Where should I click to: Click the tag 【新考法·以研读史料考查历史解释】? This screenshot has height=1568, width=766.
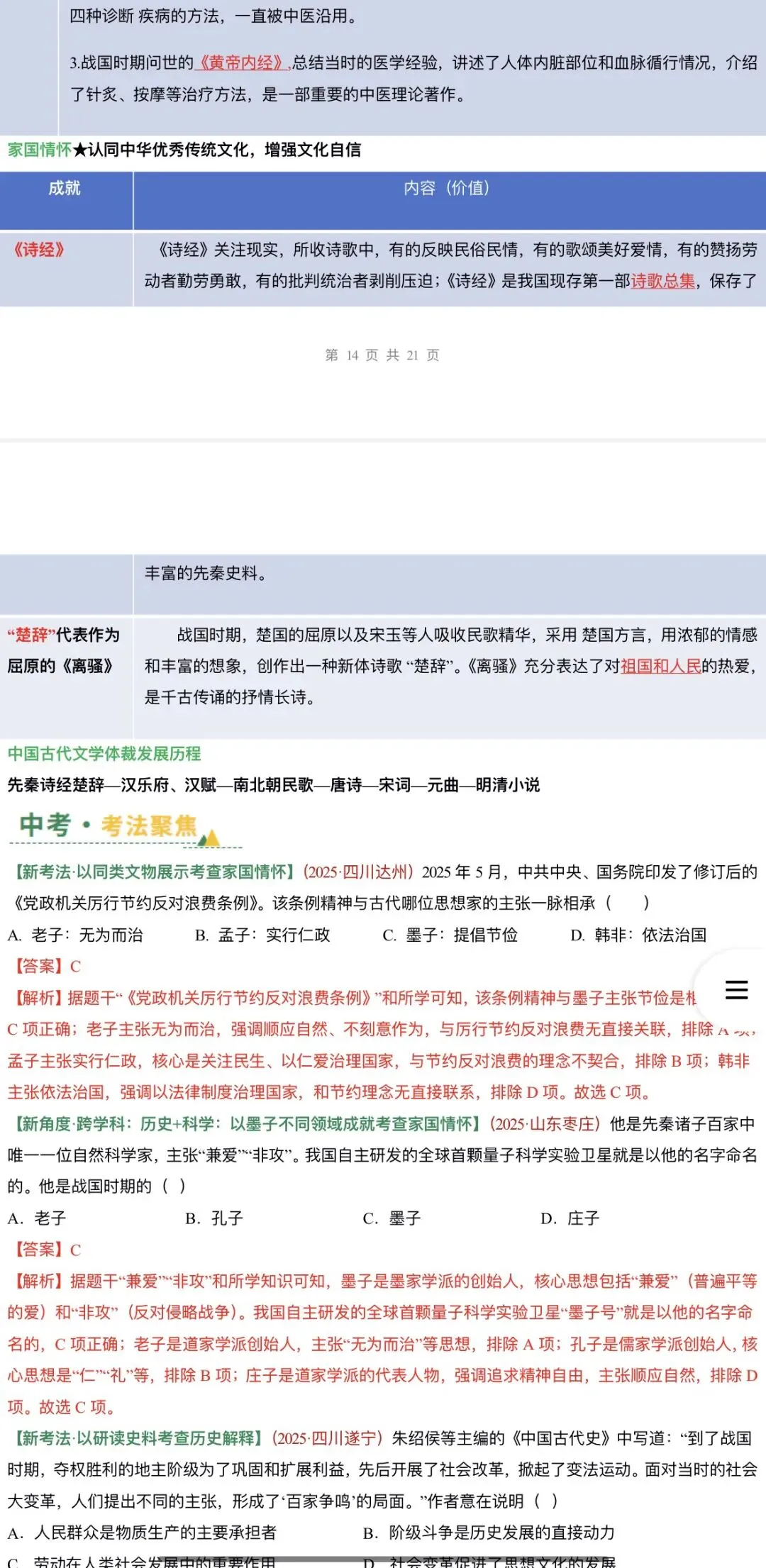pos(138,1438)
